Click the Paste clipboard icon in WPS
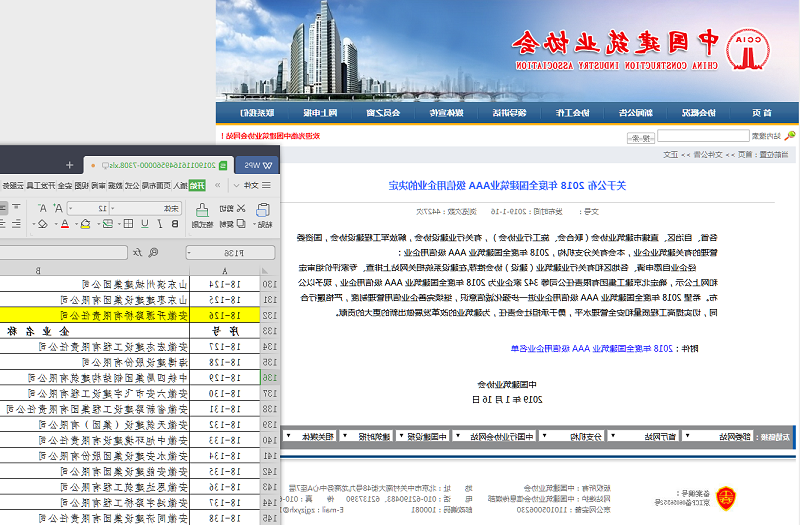 [263, 210]
